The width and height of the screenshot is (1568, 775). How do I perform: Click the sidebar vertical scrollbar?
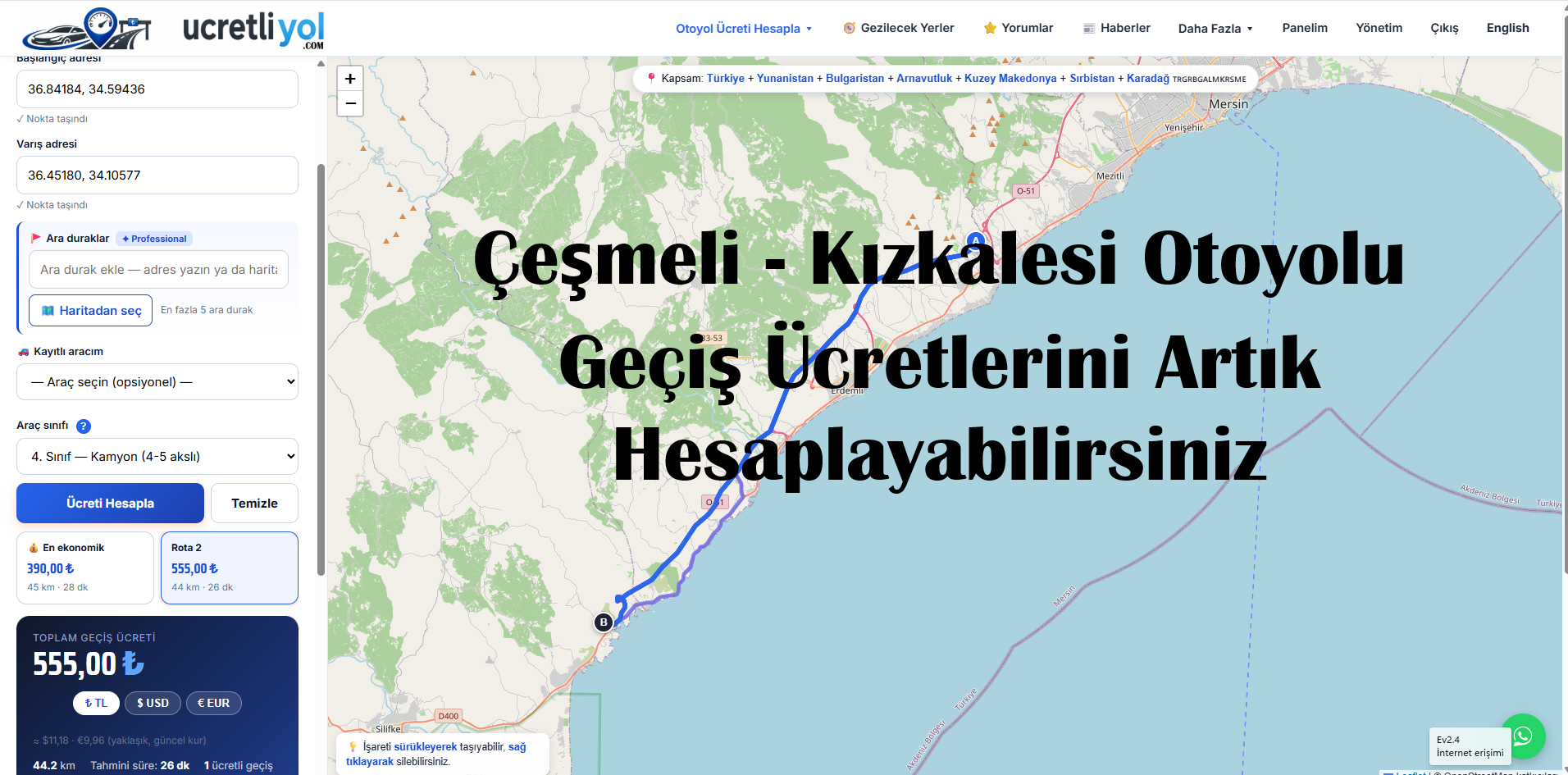(321, 369)
